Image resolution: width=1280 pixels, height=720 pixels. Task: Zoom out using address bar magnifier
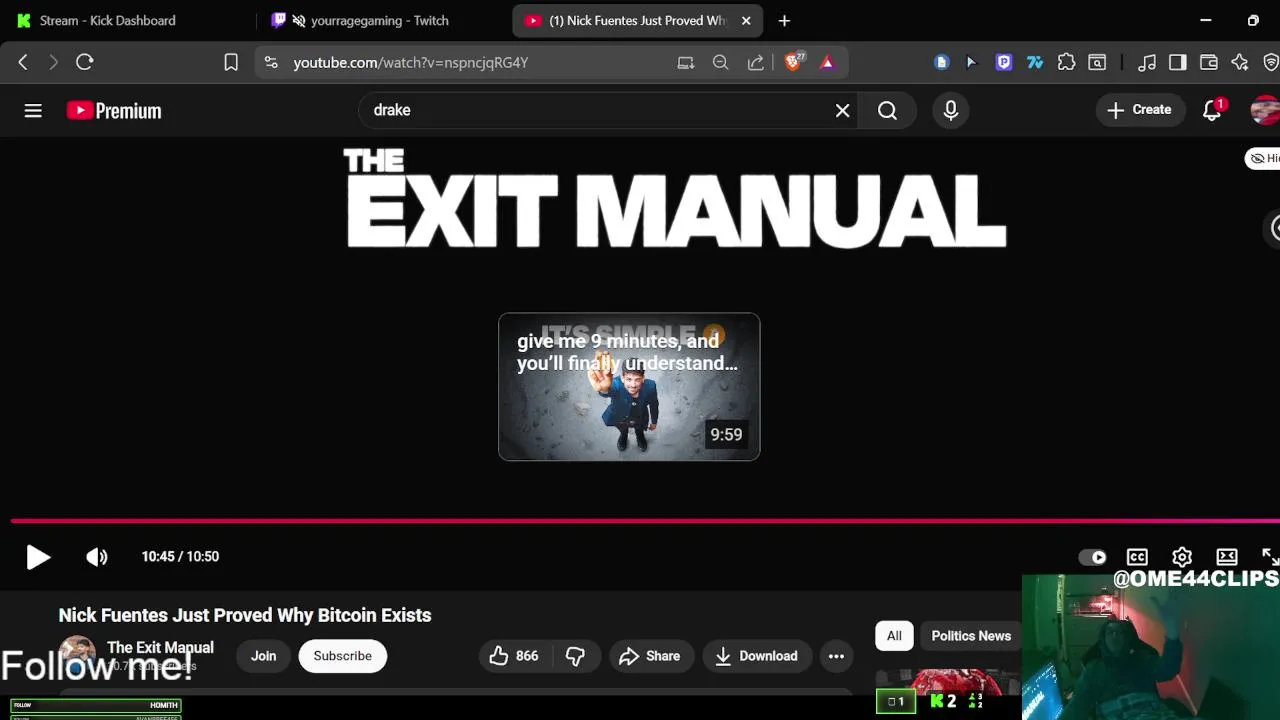tap(720, 62)
